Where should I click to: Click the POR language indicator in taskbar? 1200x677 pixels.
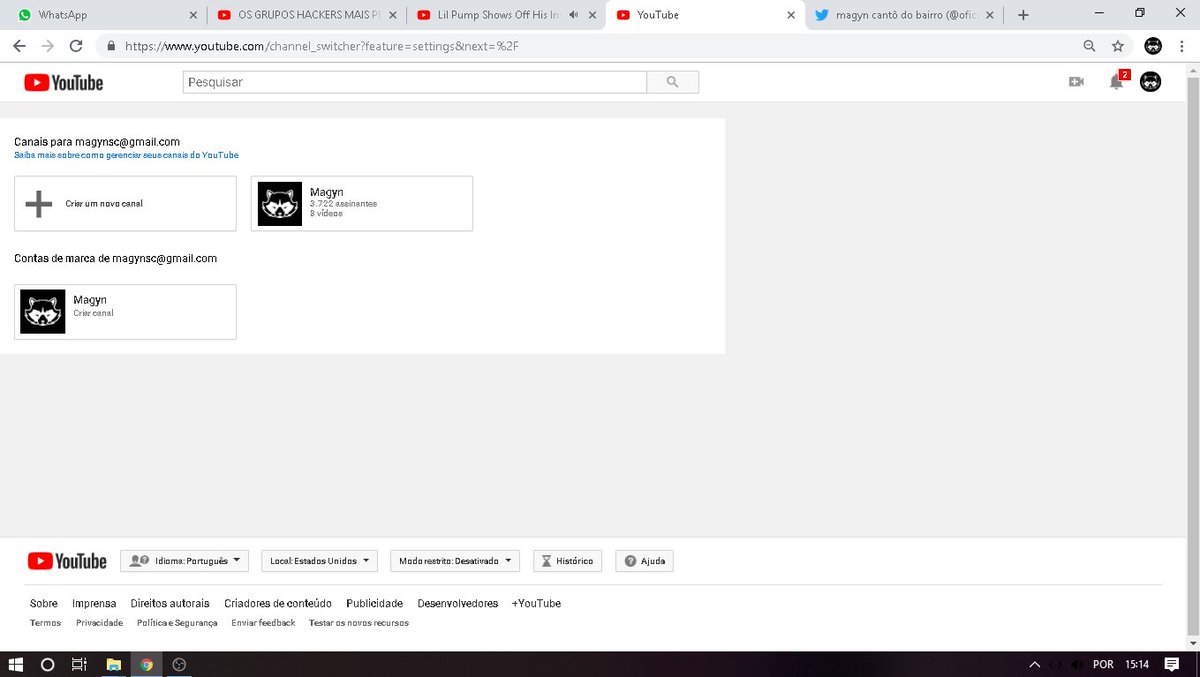click(x=1103, y=664)
